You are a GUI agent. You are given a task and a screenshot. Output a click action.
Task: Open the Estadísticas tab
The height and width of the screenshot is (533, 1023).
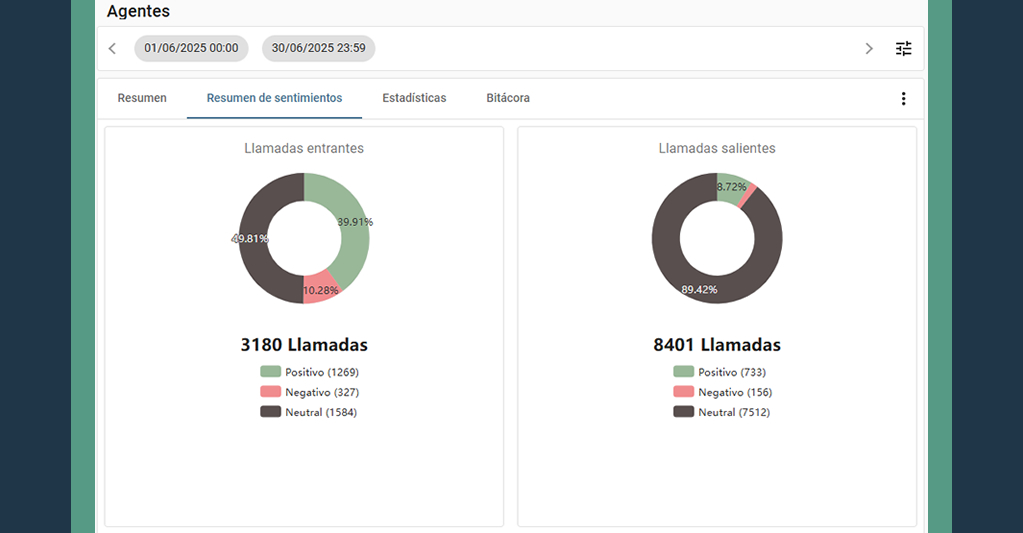pyautogui.click(x=414, y=98)
